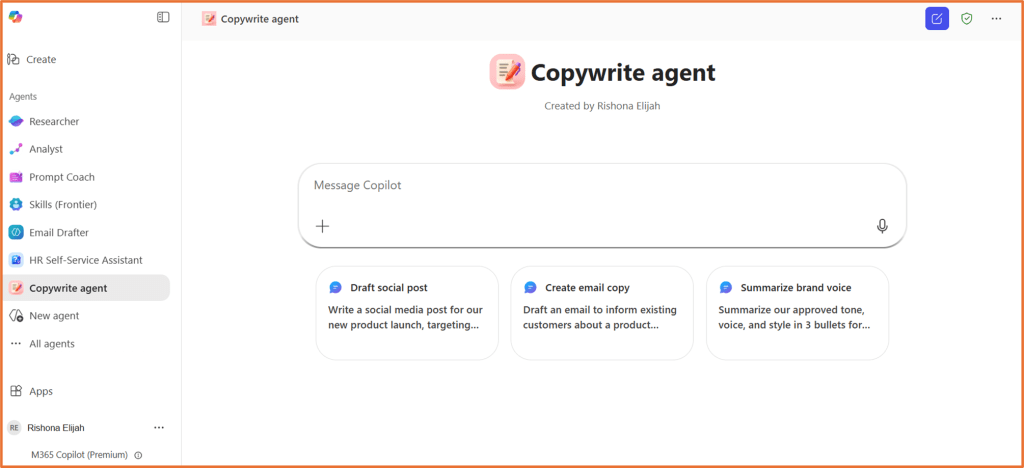Click the M365 Copilot info icon
Viewport: 1024px width, 468px height.
138,455
